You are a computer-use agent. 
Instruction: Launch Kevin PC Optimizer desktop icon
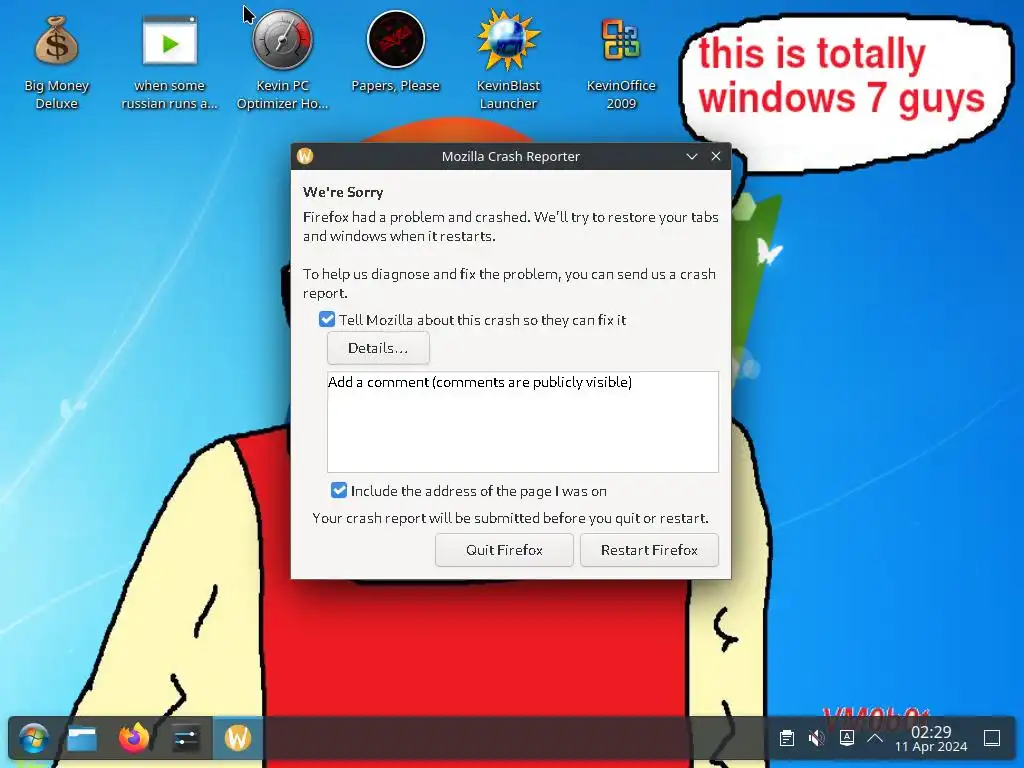pos(282,62)
